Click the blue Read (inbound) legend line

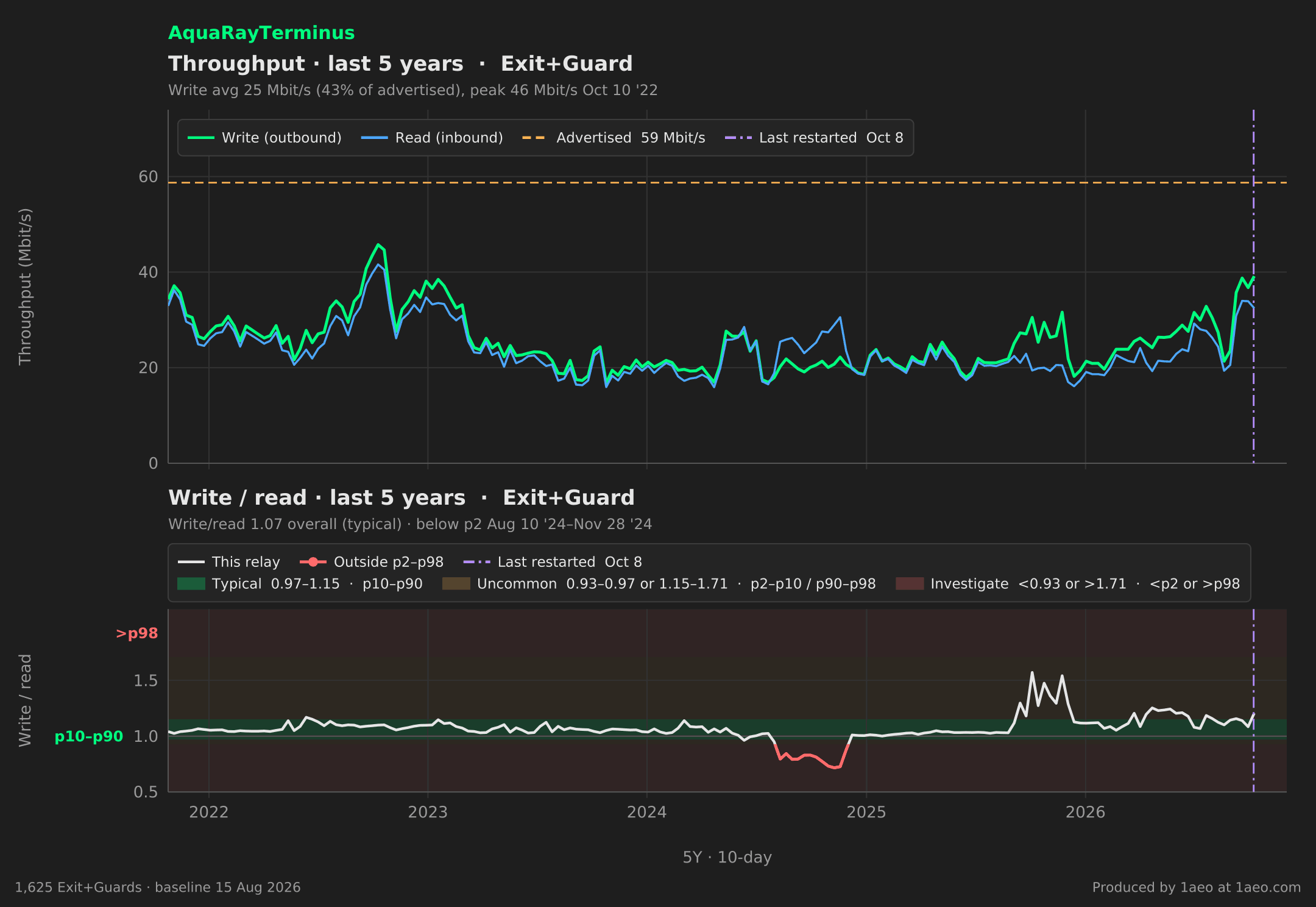coord(374,138)
